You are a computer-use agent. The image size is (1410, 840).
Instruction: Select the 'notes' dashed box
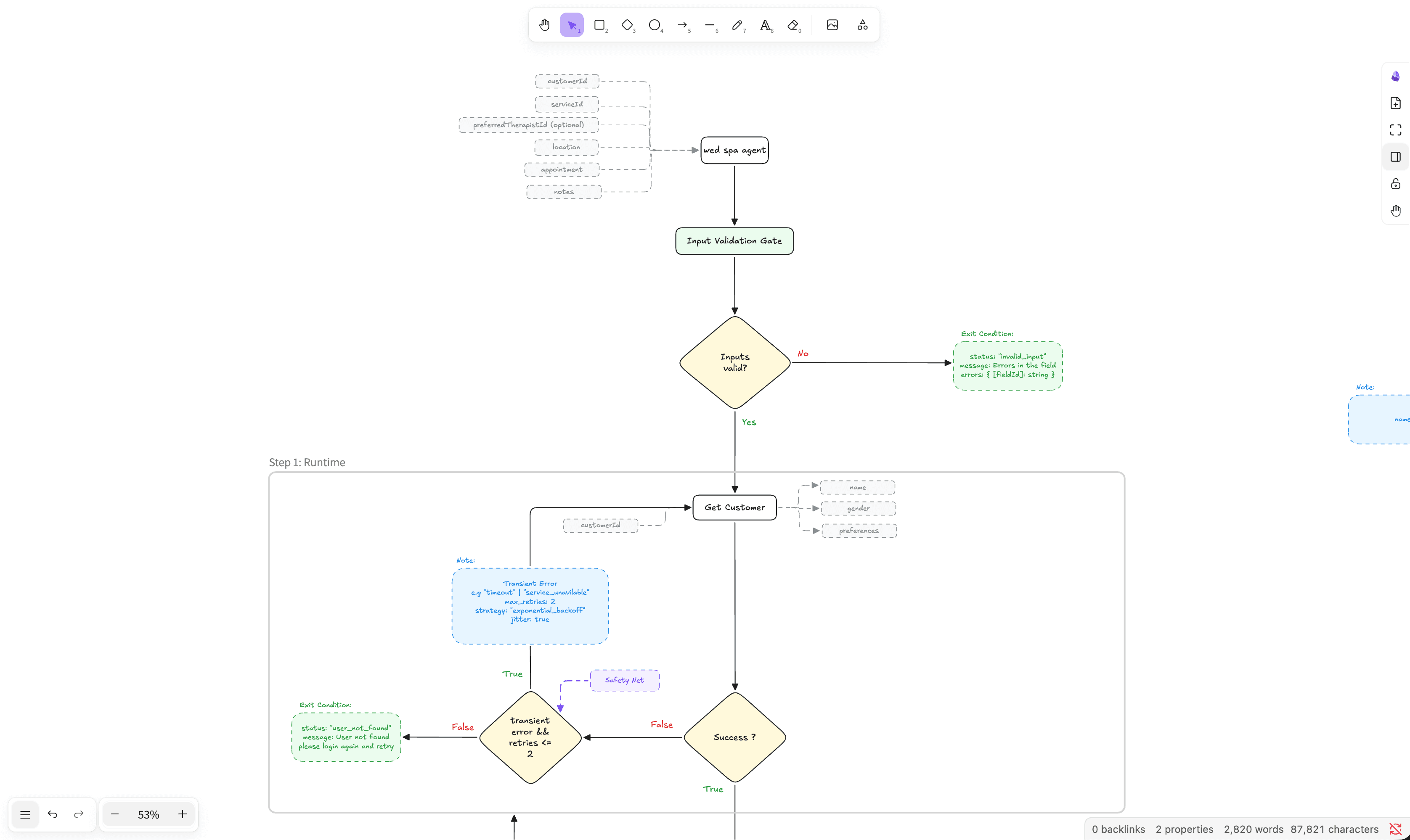pos(564,192)
